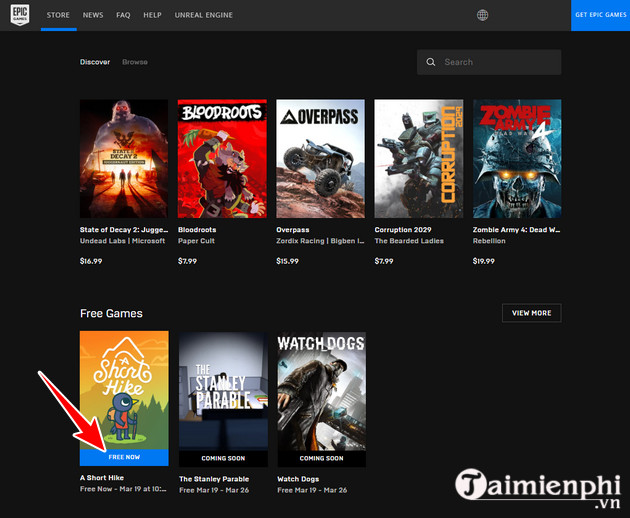Click Free Now - Mar 19 date text
Viewport: 630px width, 518px height.
pyautogui.click(x=123, y=489)
